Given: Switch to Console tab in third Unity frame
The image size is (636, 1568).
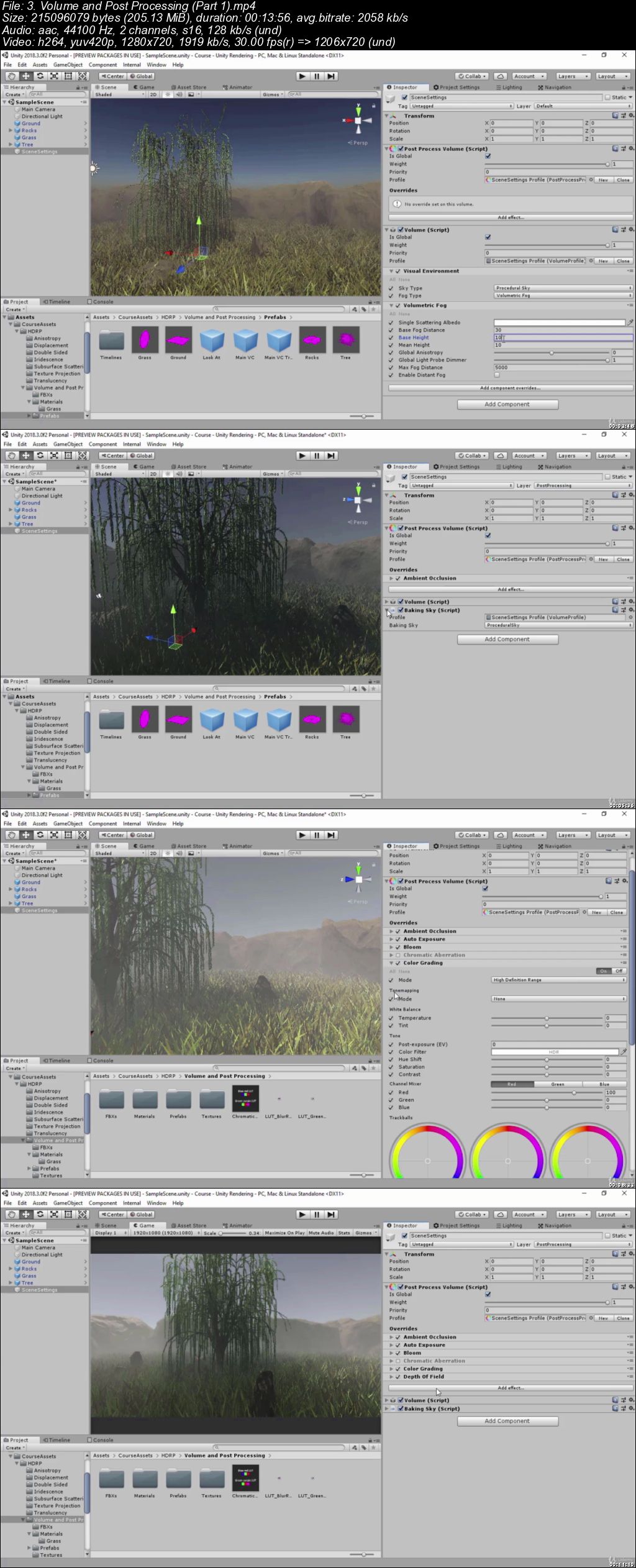Looking at the screenshot, I should coord(100,1061).
